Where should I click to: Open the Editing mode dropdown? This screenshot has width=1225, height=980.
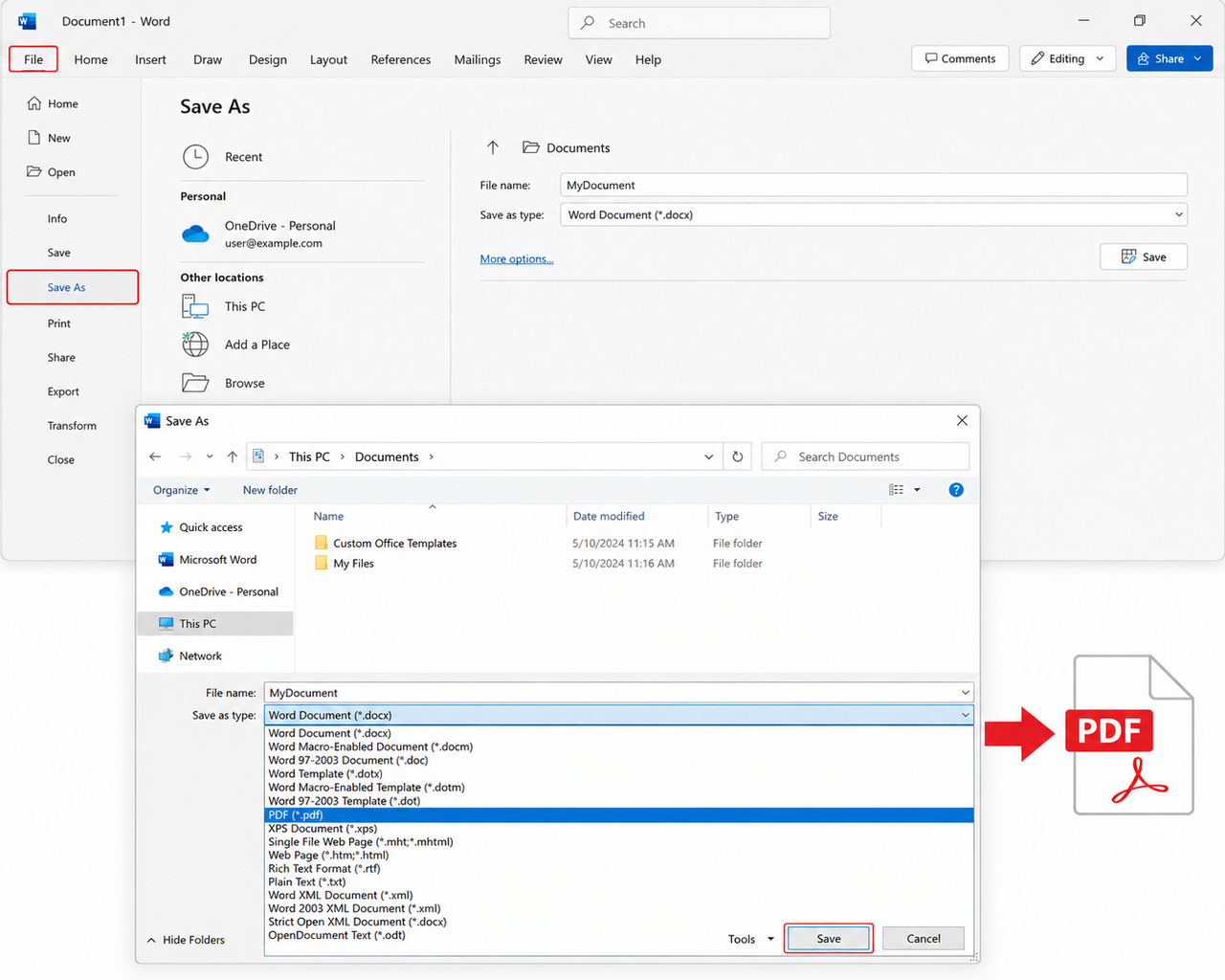tap(1068, 58)
